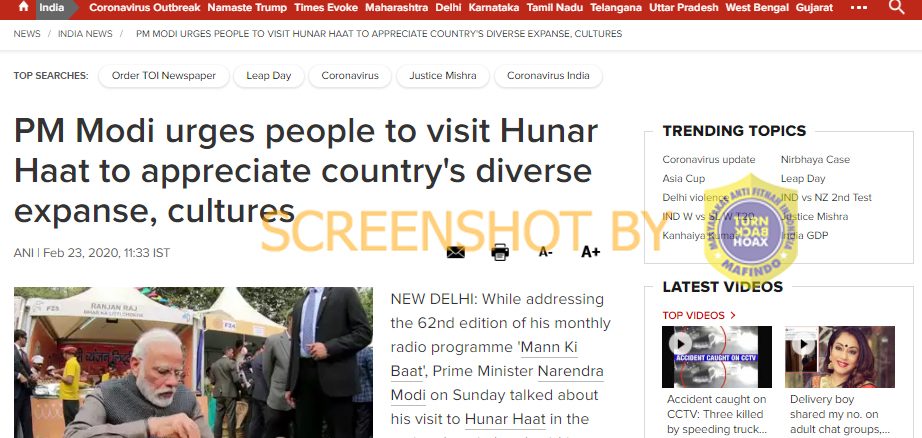Screen dimensions: 922x438
Task: Play the Delivery boy video thumbnail
Action: 803,343
